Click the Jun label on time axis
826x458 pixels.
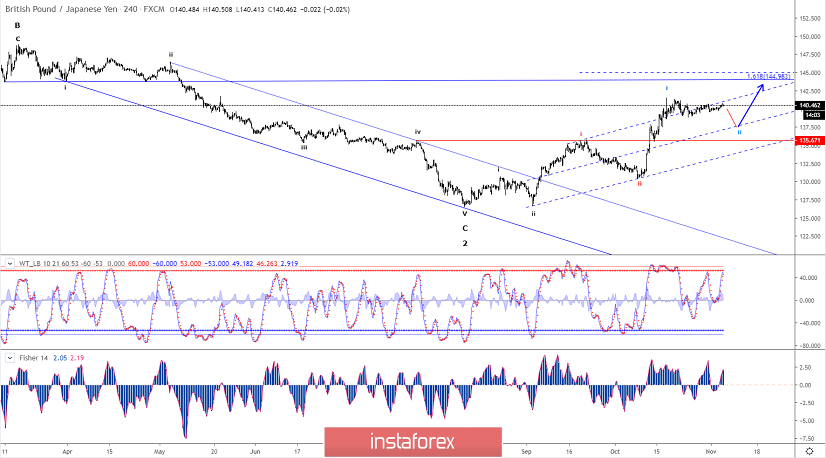(x=255, y=452)
